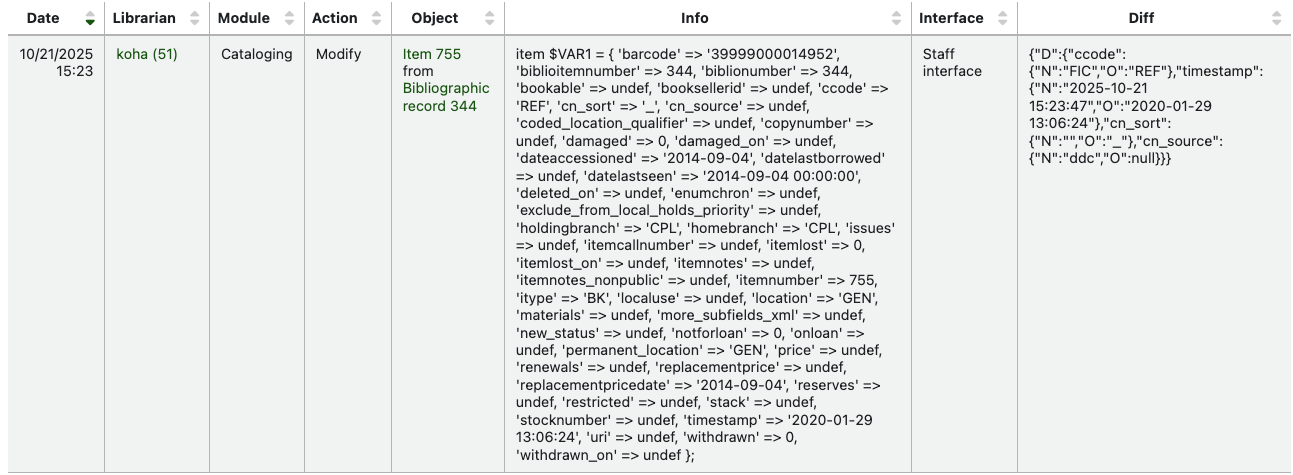Open the koha (51) librarian link
The height and width of the screenshot is (475, 1293).
[x=147, y=54]
